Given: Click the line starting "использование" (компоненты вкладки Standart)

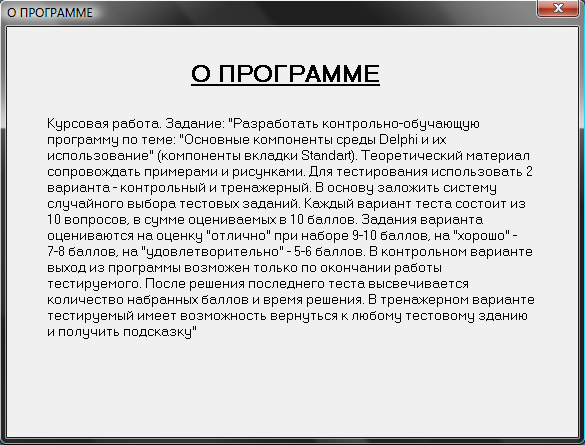Looking at the screenshot, I should pos(288,156).
